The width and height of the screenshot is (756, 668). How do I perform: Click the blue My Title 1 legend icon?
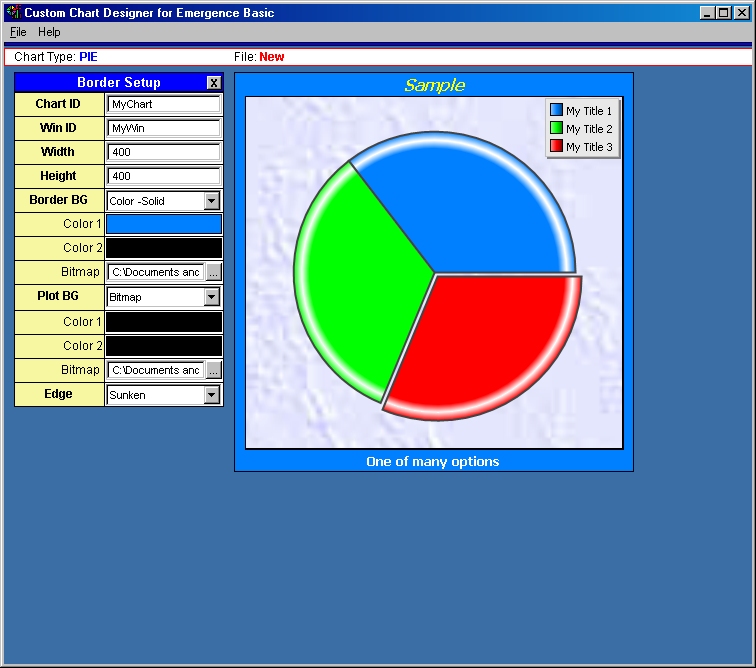pyautogui.click(x=556, y=110)
